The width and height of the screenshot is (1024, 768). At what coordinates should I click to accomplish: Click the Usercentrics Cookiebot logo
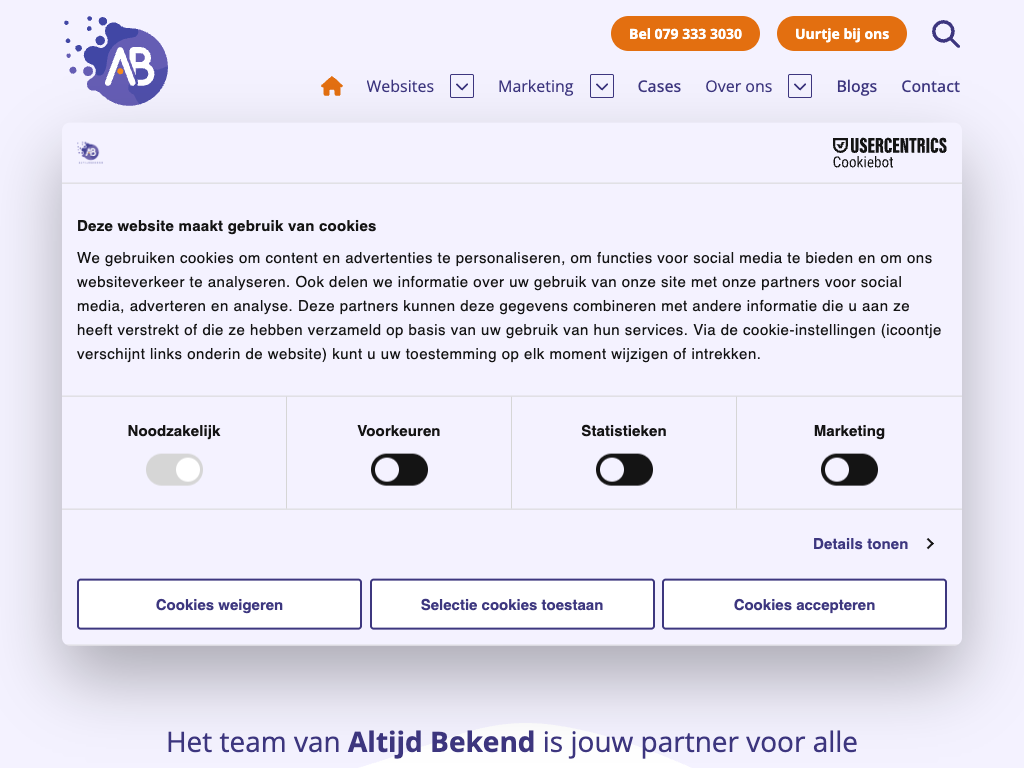(889, 153)
